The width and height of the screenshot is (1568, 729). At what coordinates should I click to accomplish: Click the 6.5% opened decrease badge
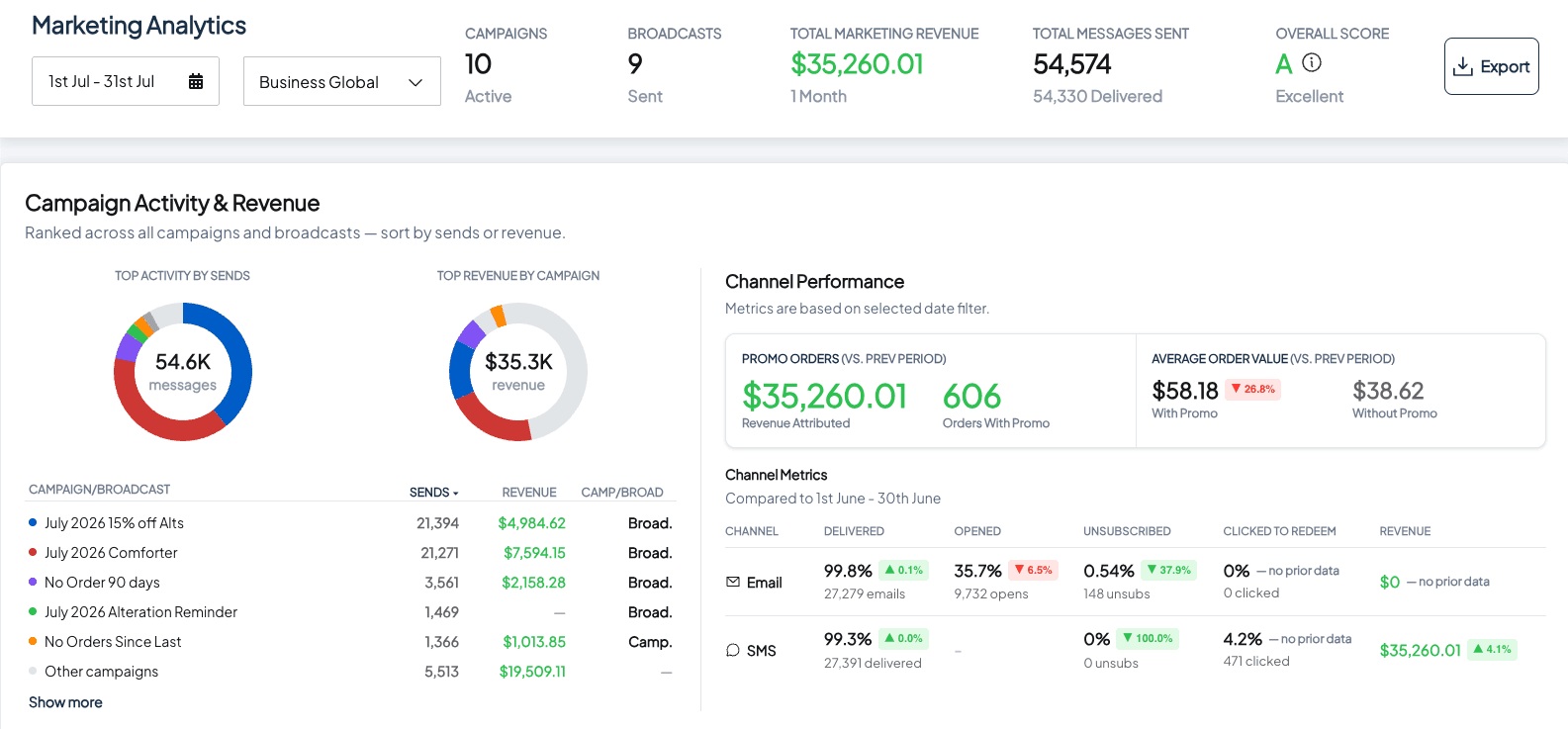tap(1034, 570)
